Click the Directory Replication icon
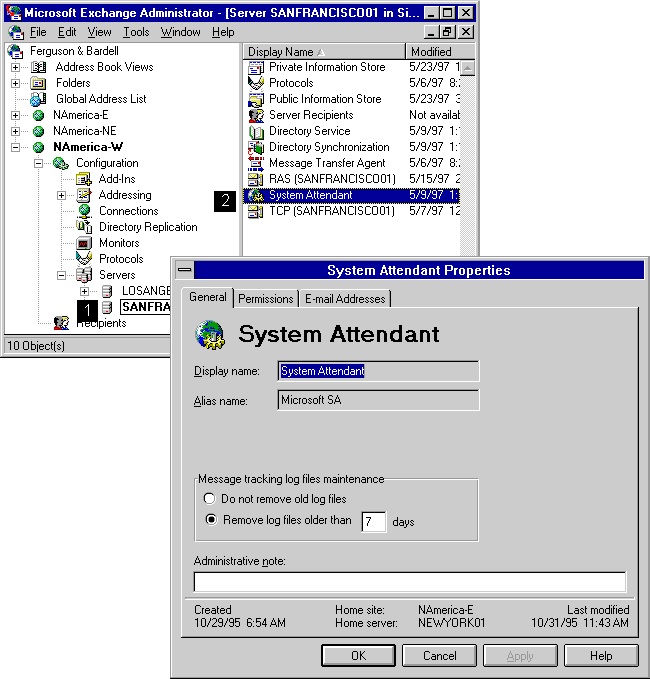650x679 pixels. coord(84,226)
